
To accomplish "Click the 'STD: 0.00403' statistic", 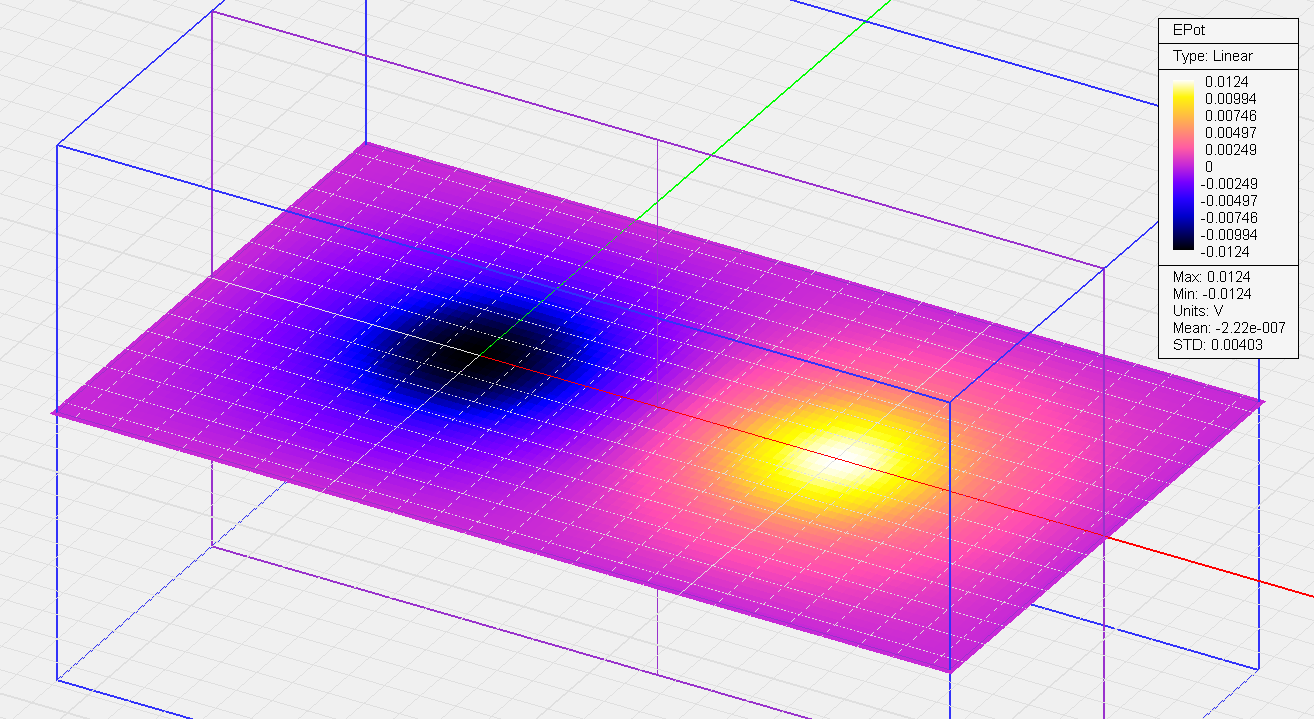I will (x=1218, y=345).
